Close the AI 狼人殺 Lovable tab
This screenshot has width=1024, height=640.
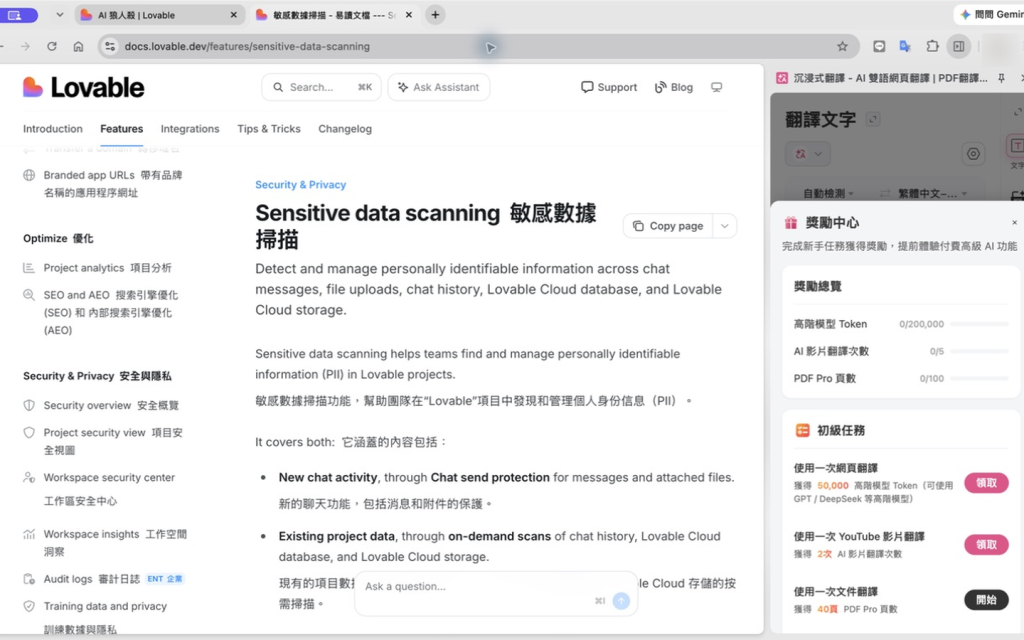click(x=234, y=14)
